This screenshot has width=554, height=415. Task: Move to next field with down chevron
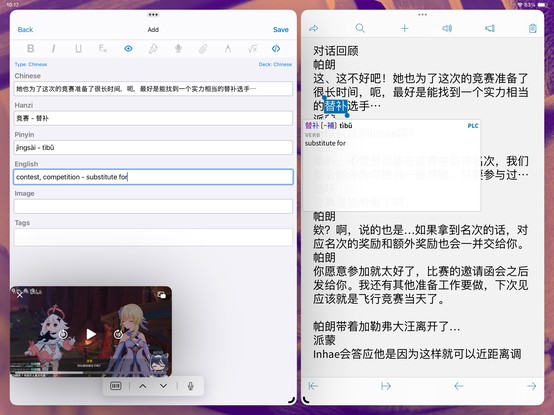(x=163, y=386)
